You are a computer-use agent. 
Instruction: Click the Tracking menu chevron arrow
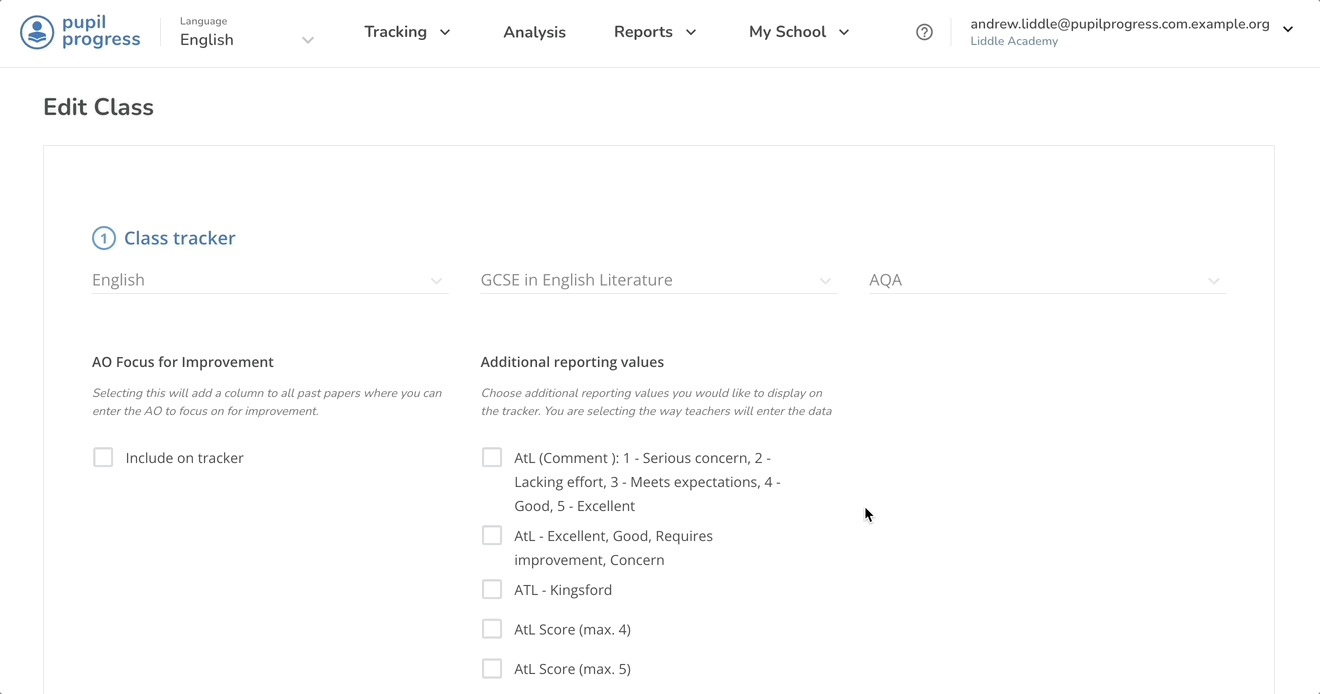445,33
